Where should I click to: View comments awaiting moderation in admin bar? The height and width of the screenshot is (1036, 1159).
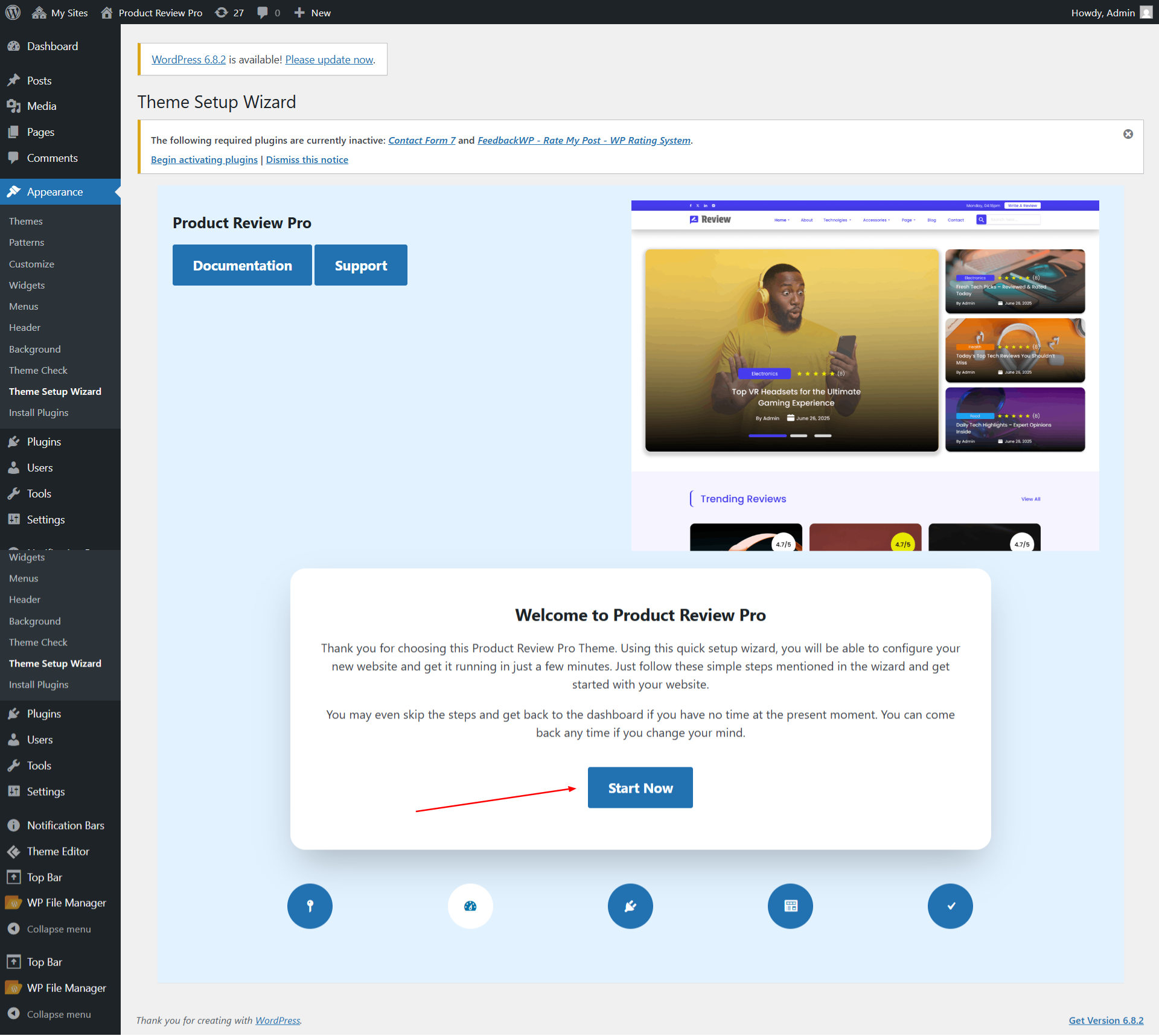pos(269,13)
